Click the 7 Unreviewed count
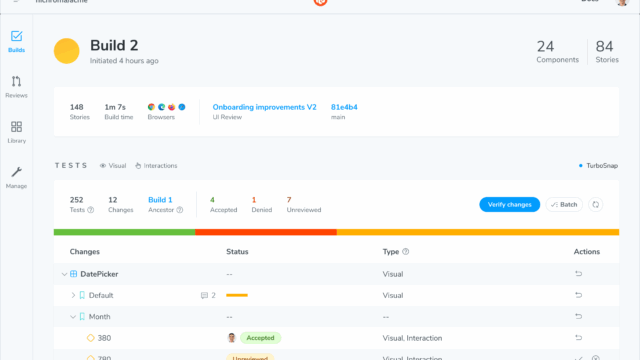This screenshot has height=360, width=640. click(x=304, y=204)
